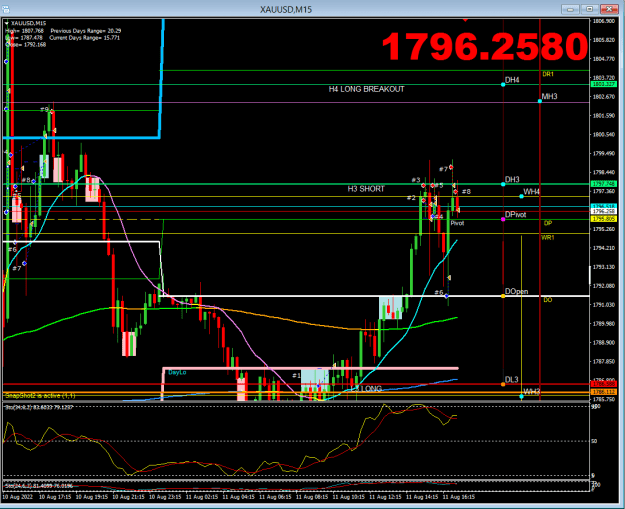
Task: Maximize the XAUUSD chart window
Action: [589, 9]
